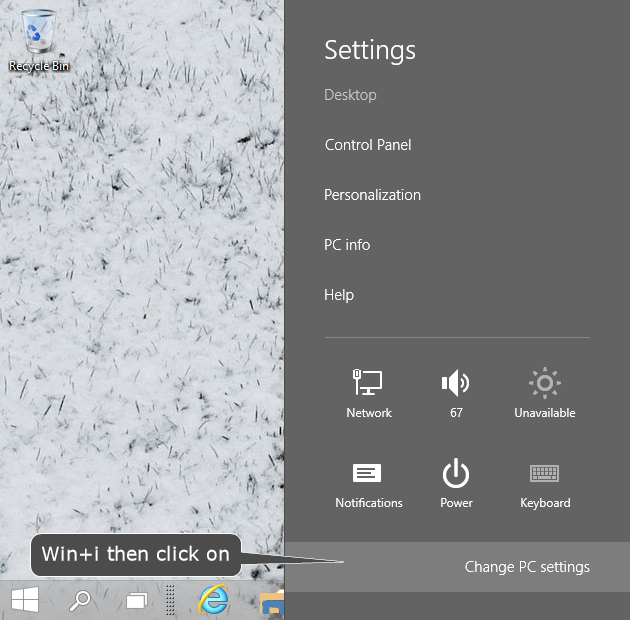Click the volume speaker icon showing 67
Image resolution: width=630 pixels, height=620 pixels.
[456, 393]
